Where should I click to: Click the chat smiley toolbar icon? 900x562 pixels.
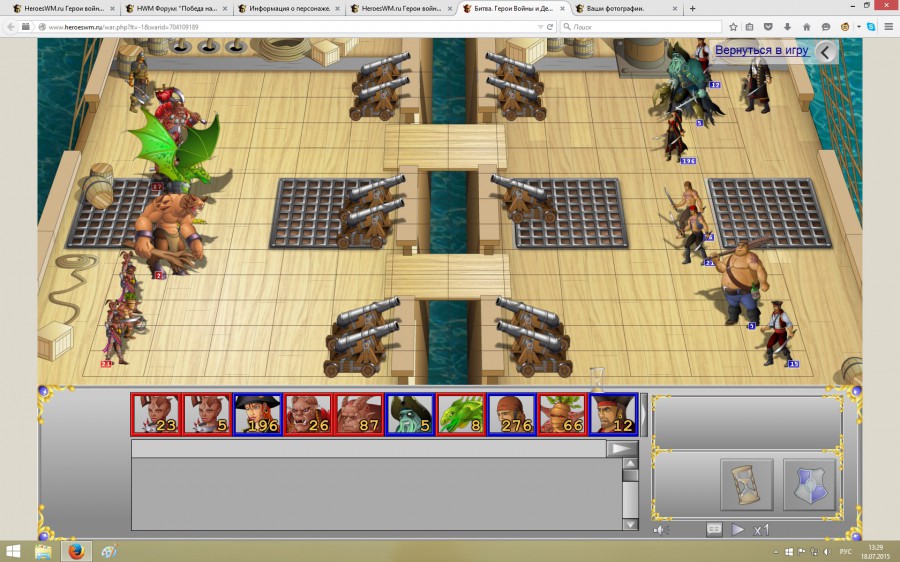[826, 27]
